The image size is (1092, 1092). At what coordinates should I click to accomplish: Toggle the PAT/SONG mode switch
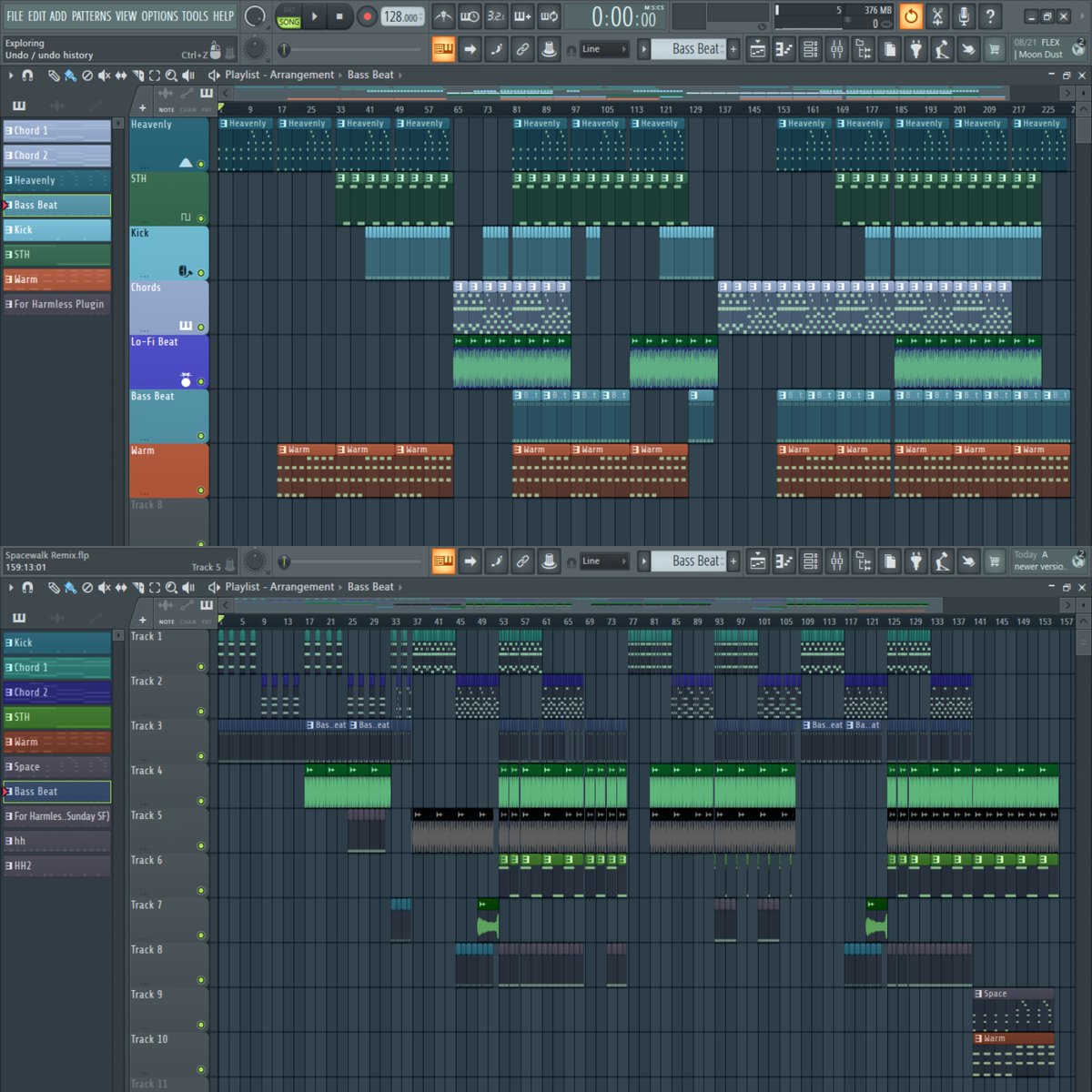point(289,16)
